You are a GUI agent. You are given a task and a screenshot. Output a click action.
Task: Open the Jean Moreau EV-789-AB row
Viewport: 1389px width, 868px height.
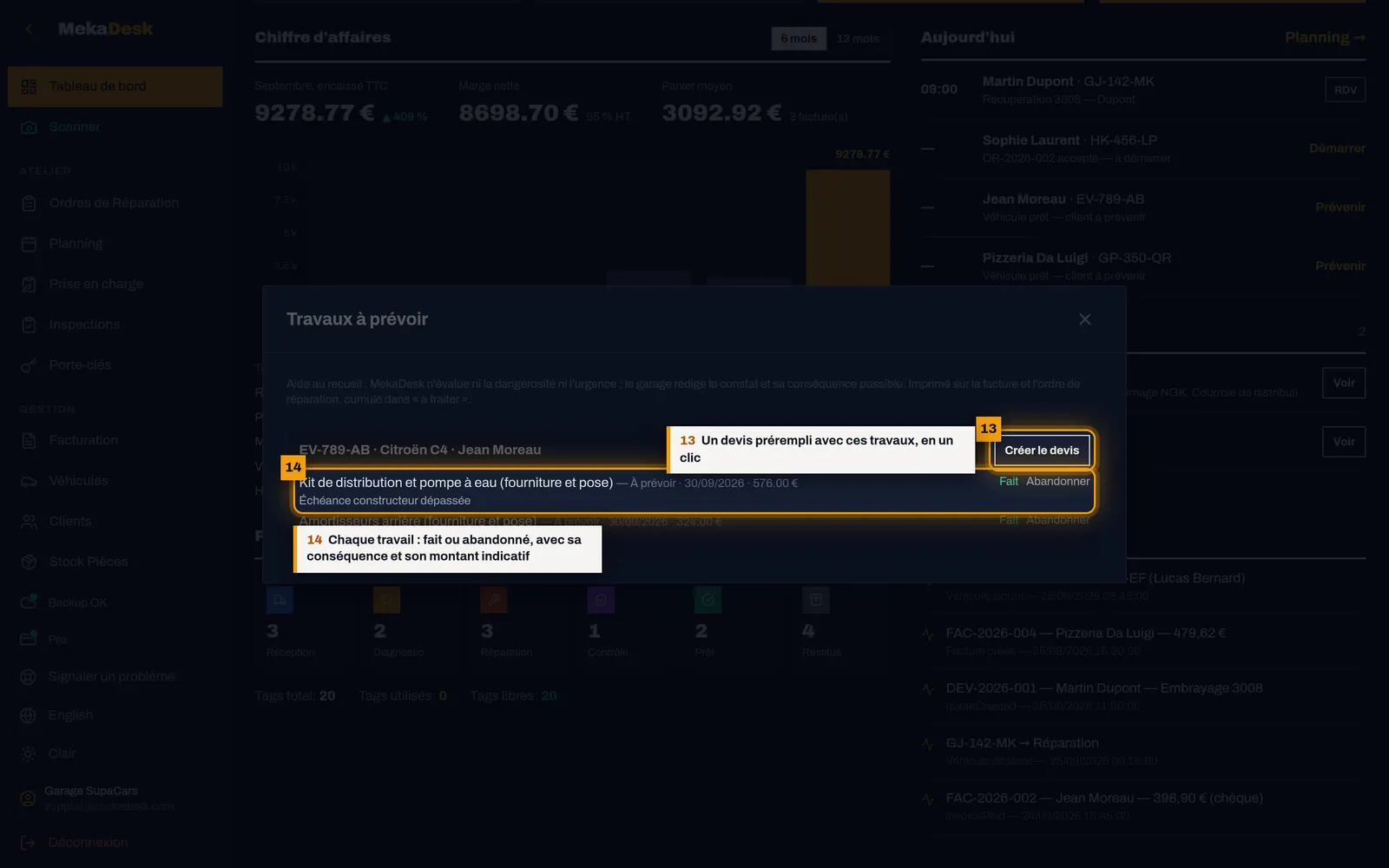(1143, 207)
